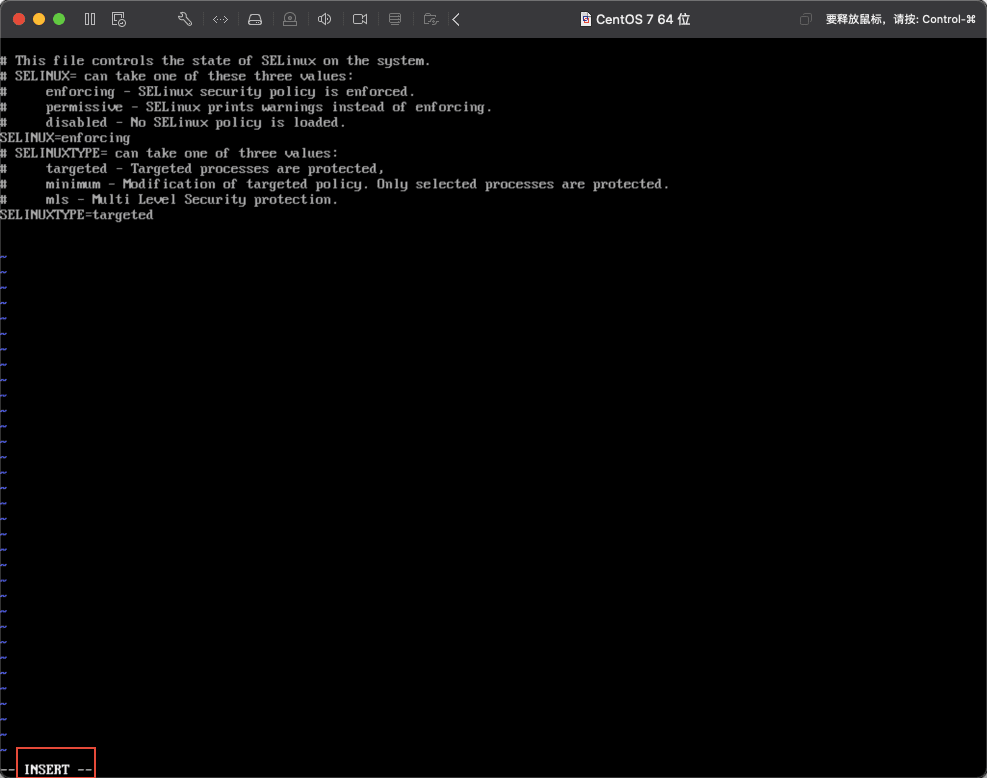
Task: Click the release mouse Control-⌘ hint
Action: click(900, 19)
